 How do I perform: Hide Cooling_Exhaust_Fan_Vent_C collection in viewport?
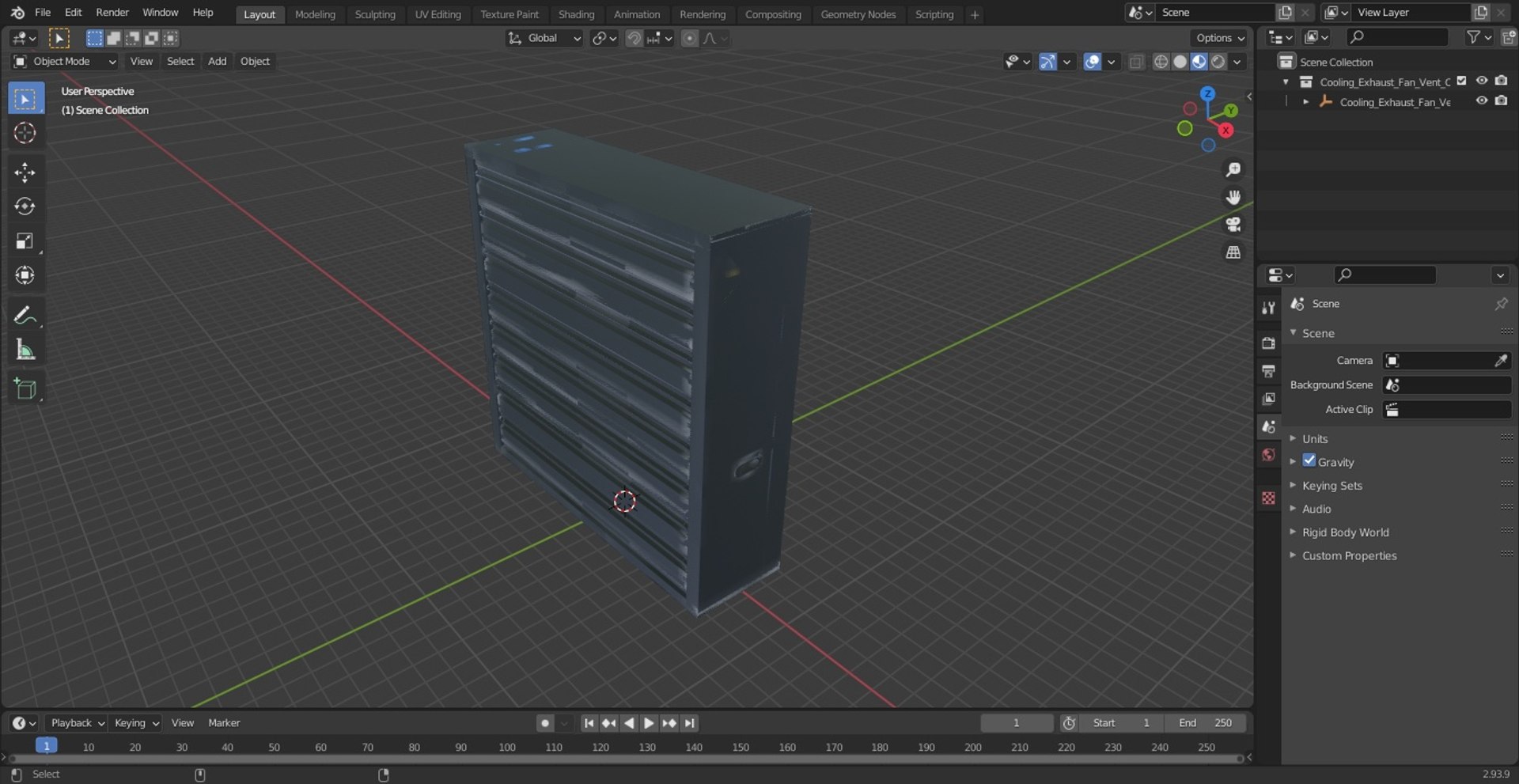click(x=1482, y=81)
